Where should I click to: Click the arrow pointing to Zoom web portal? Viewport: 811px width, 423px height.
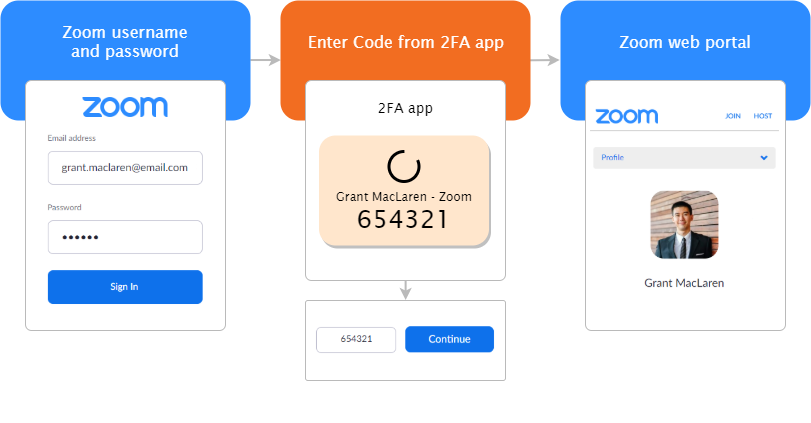pyautogui.click(x=545, y=60)
